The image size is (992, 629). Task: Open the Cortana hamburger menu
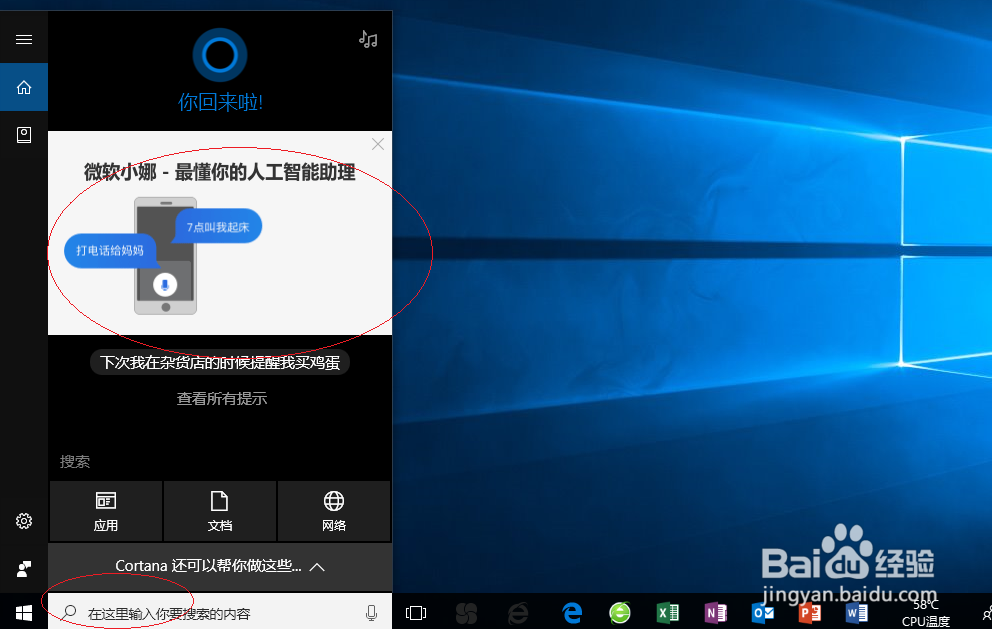(24, 40)
